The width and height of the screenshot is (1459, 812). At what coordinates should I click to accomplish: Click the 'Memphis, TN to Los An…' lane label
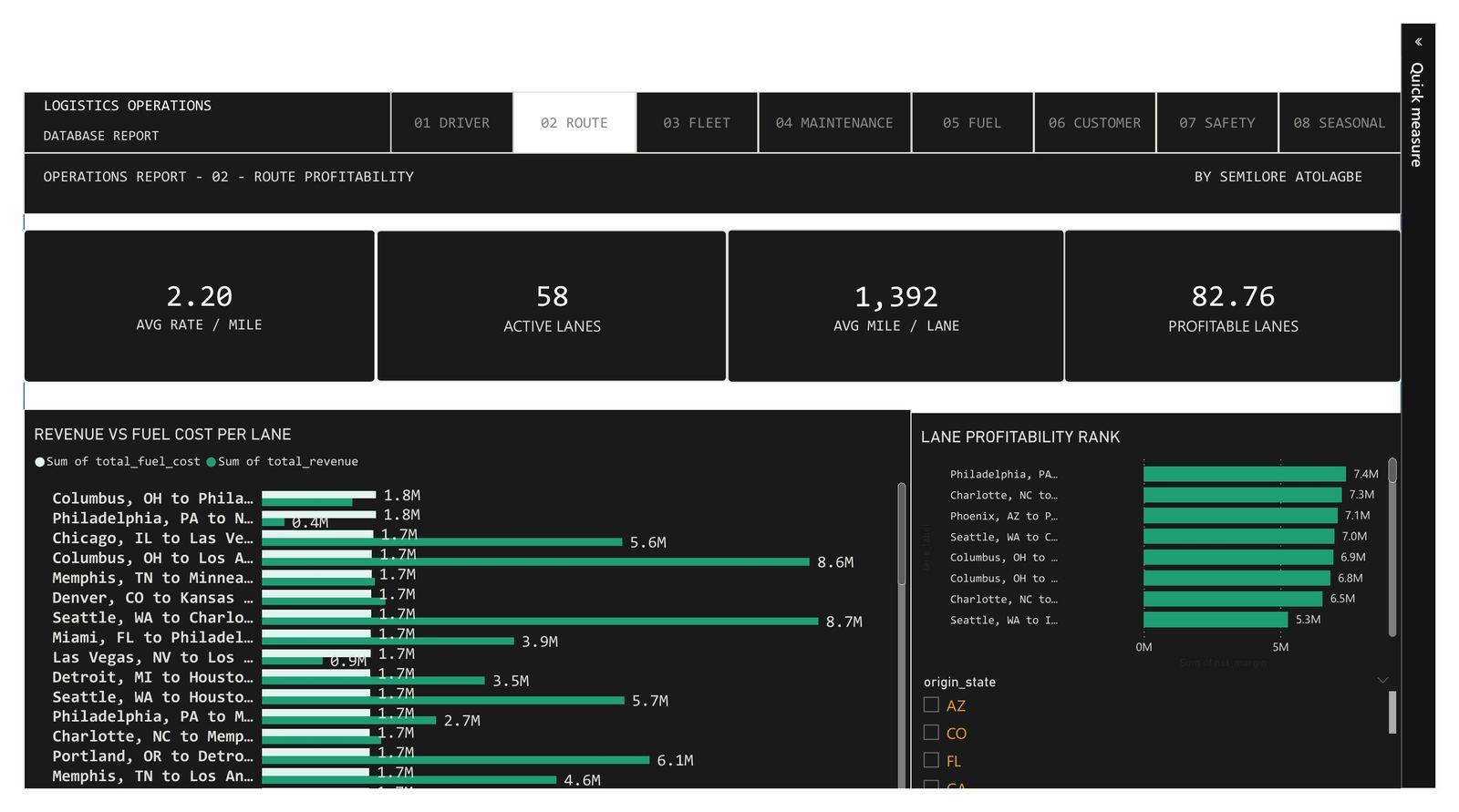tap(152, 776)
